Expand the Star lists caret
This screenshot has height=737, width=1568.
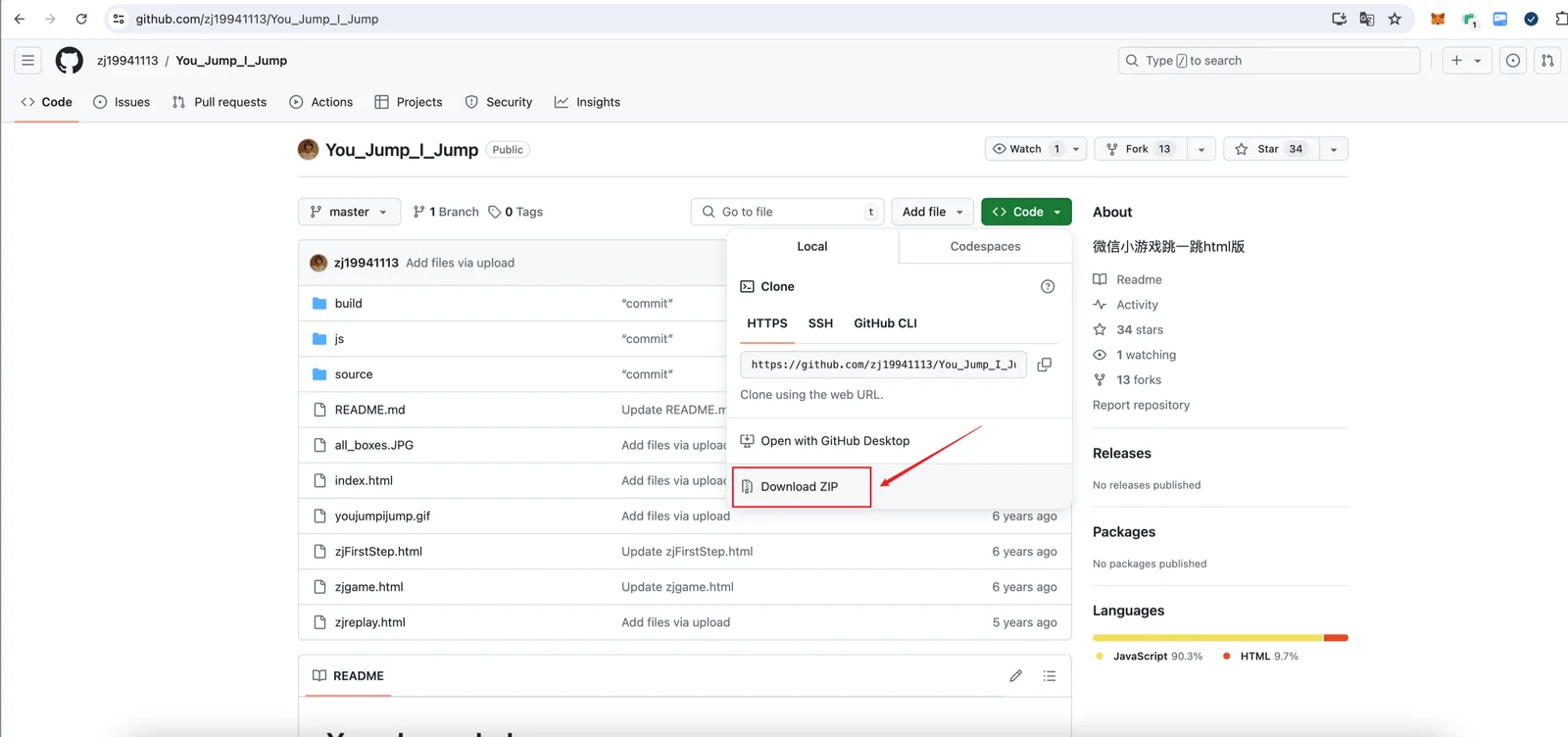coord(1334,149)
